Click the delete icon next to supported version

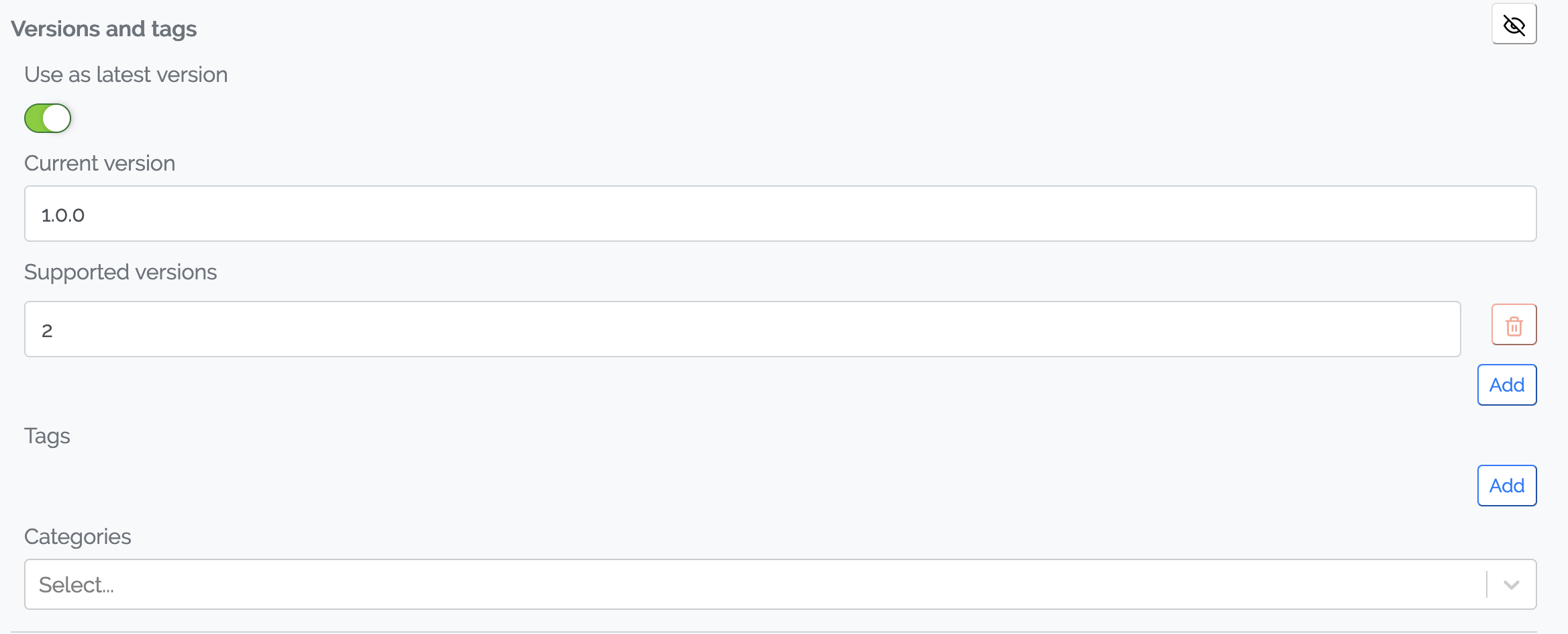[1514, 324]
